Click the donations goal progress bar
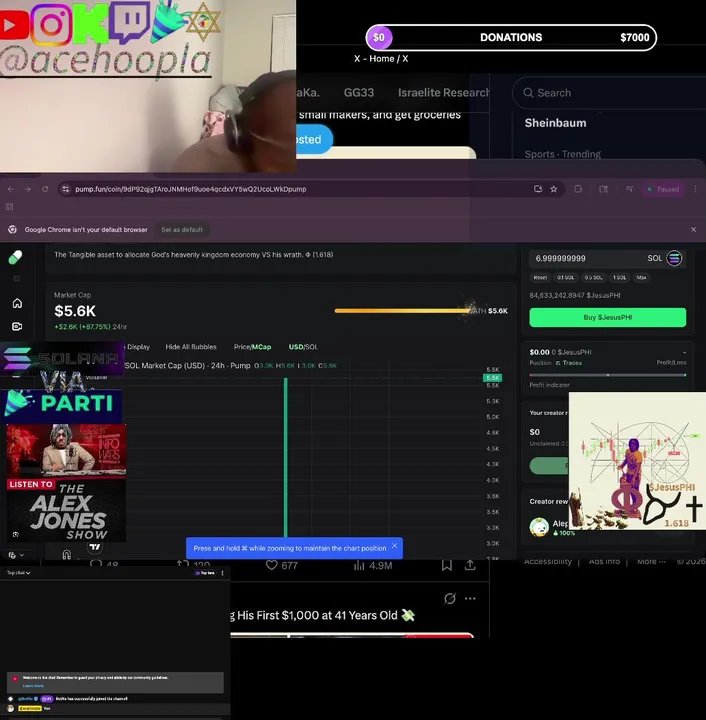Image resolution: width=706 pixels, height=720 pixels. coord(511,38)
